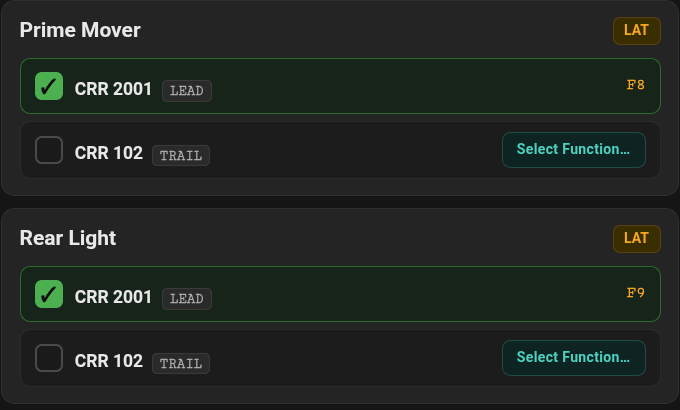Select CRR 102 label in Prime Mover
680x410 pixels.
(x=108, y=153)
